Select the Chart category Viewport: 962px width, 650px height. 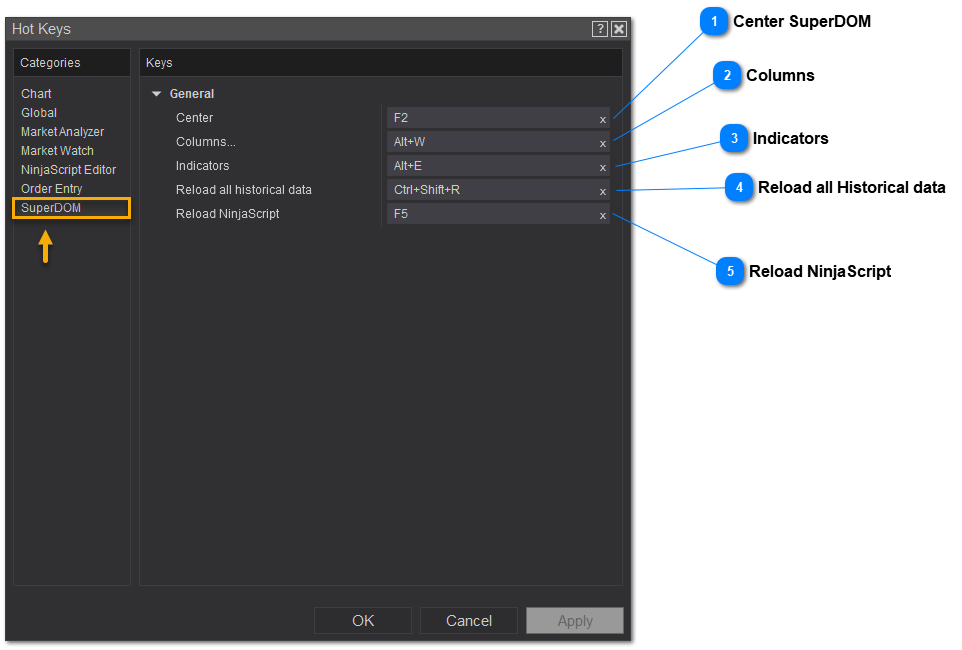pos(36,94)
